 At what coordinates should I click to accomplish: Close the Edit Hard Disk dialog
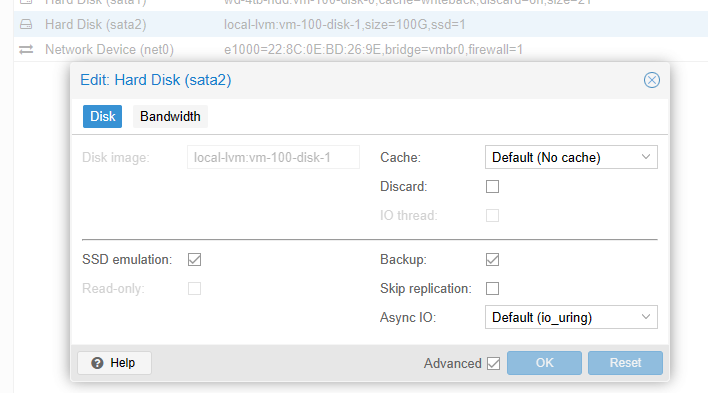click(652, 80)
